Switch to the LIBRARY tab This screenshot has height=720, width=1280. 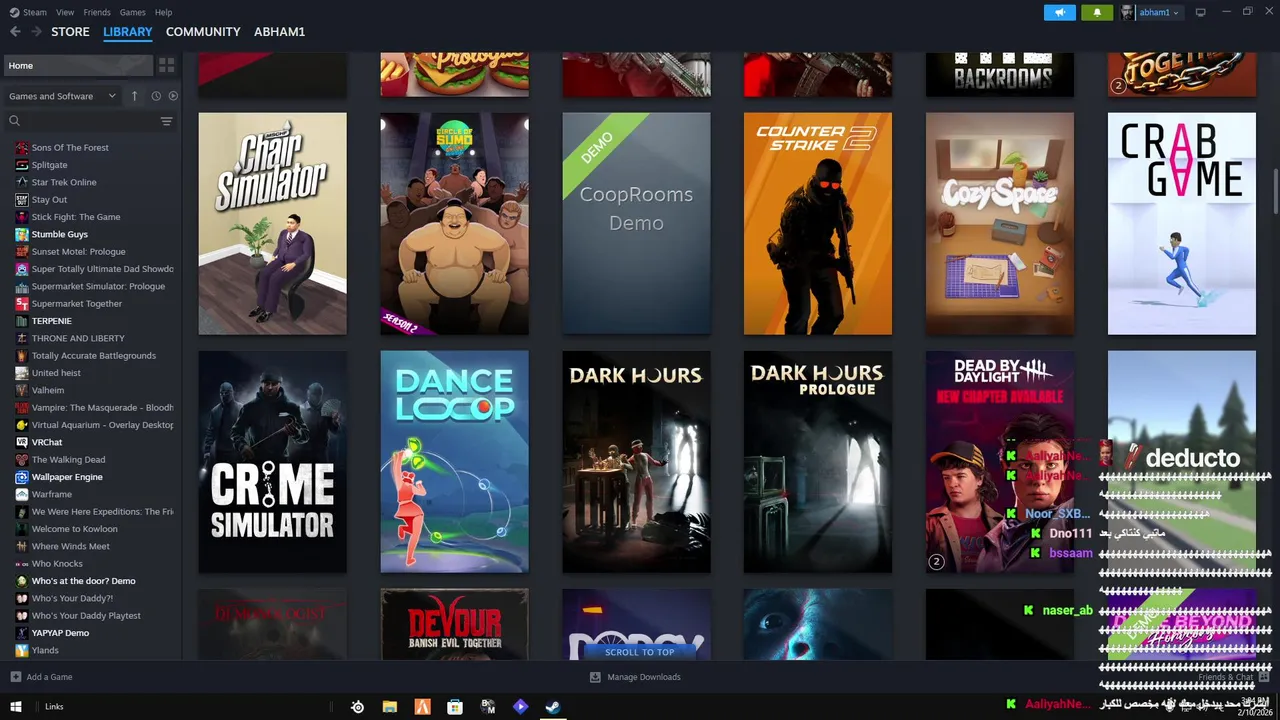[x=128, y=32]
